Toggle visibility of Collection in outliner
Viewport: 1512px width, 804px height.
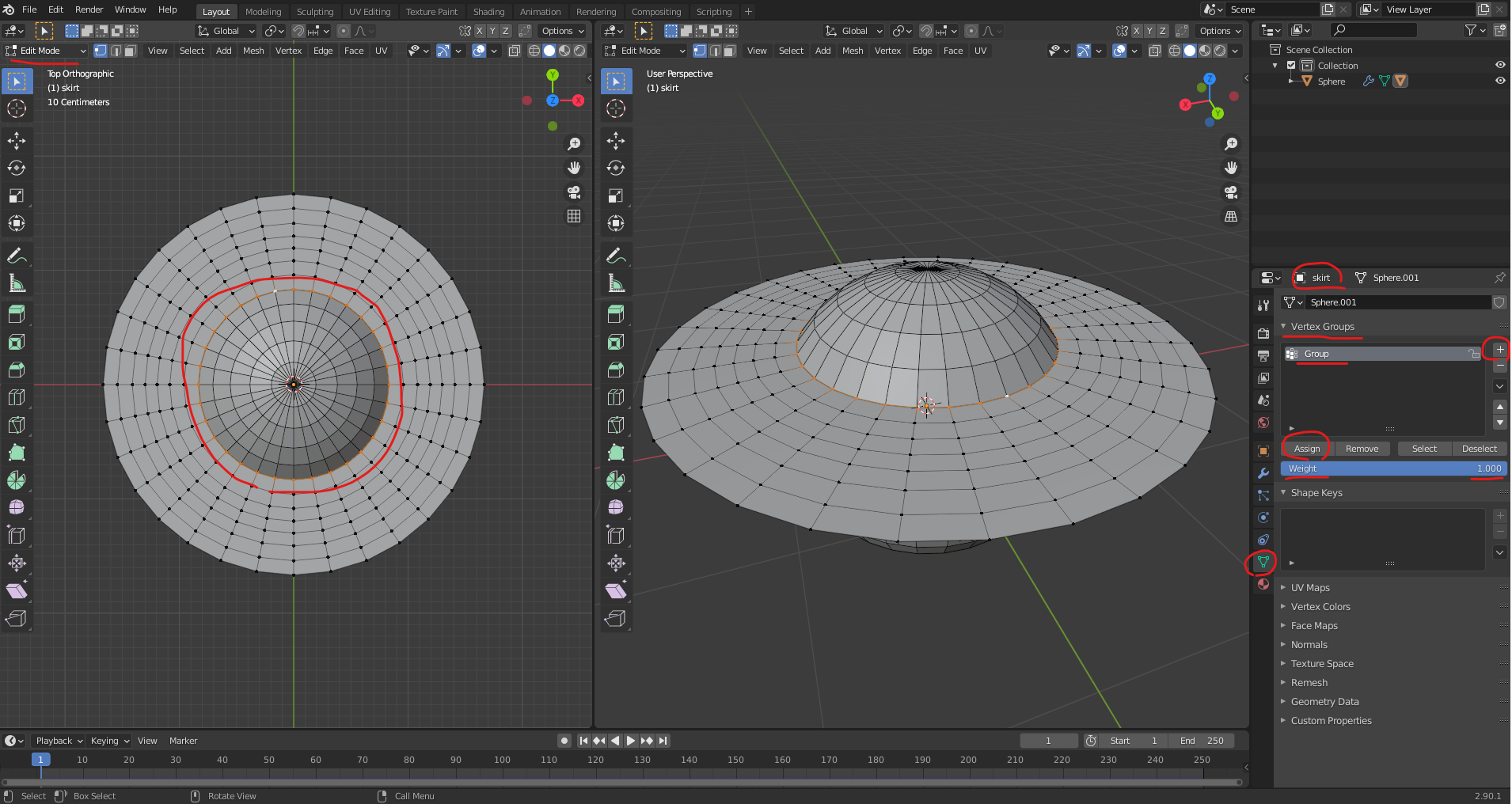click(x=1499, y=65)
